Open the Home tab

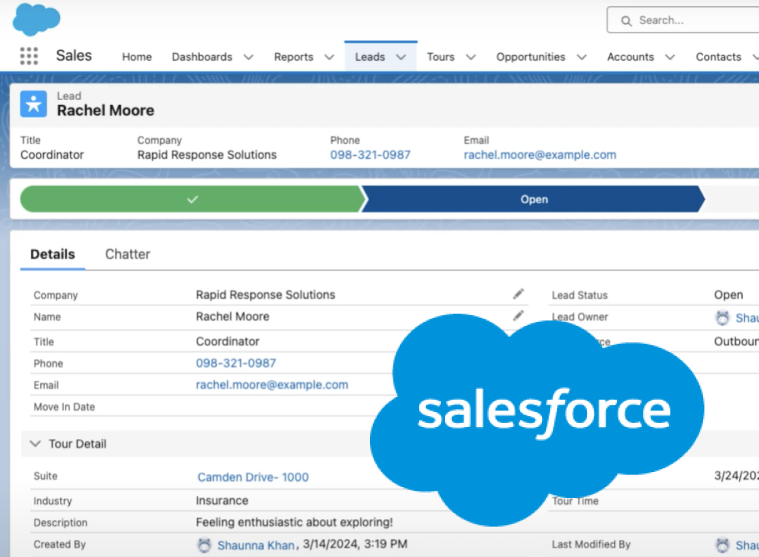(137, 57)
